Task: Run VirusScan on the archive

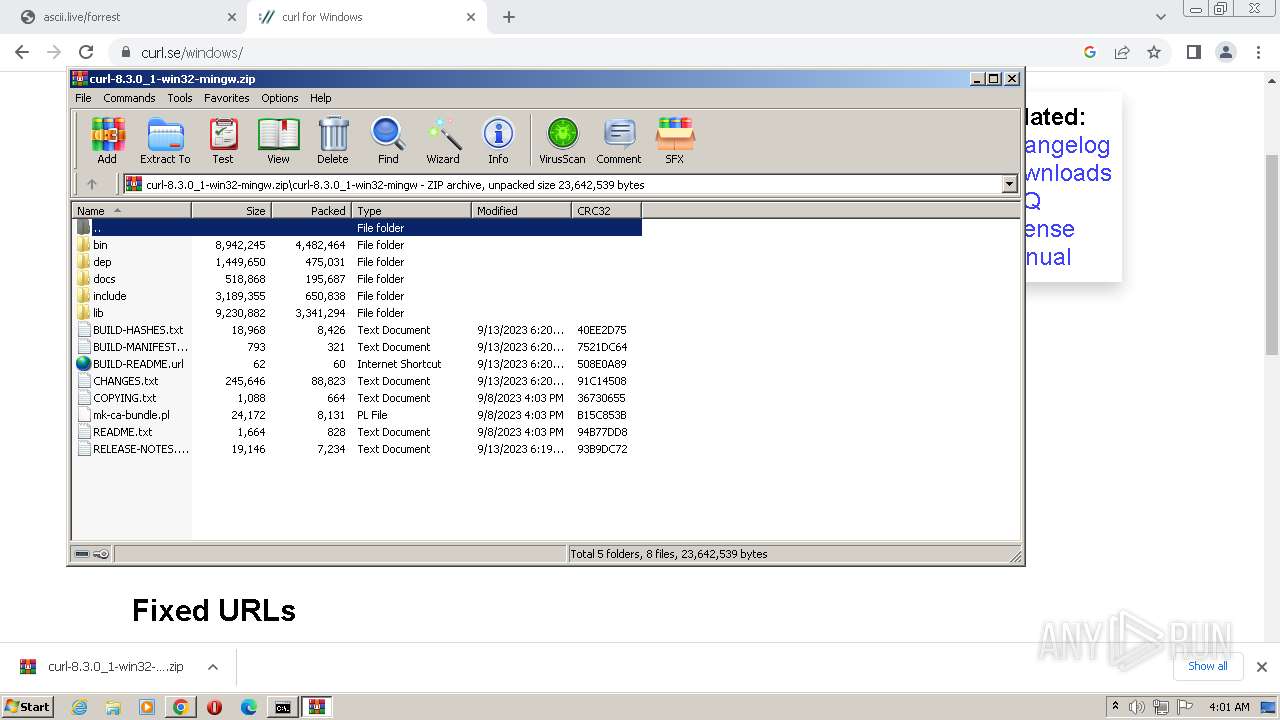Action: (x=562, y=140)
